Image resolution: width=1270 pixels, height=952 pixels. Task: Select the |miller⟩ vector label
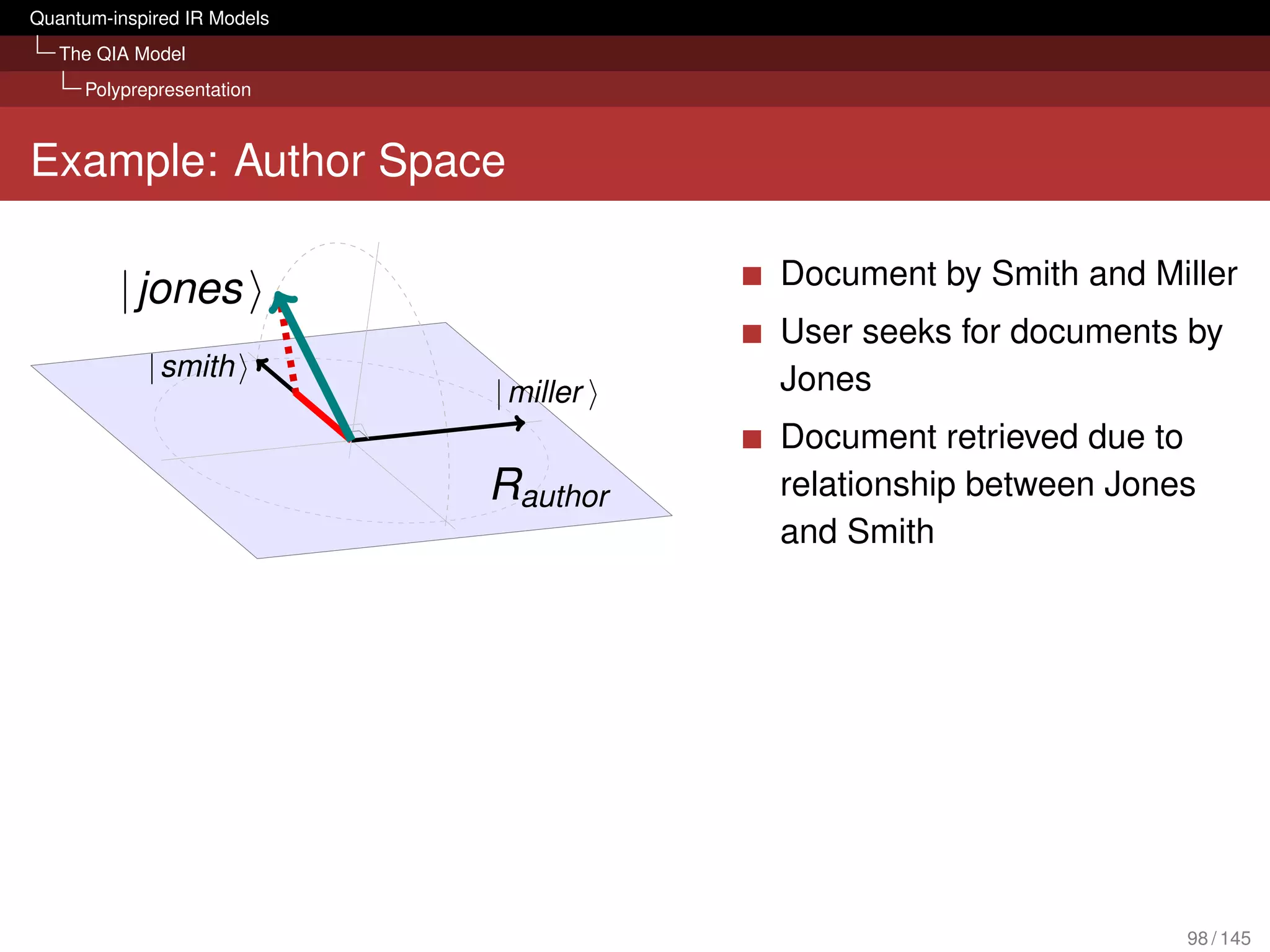coord(548,394)
